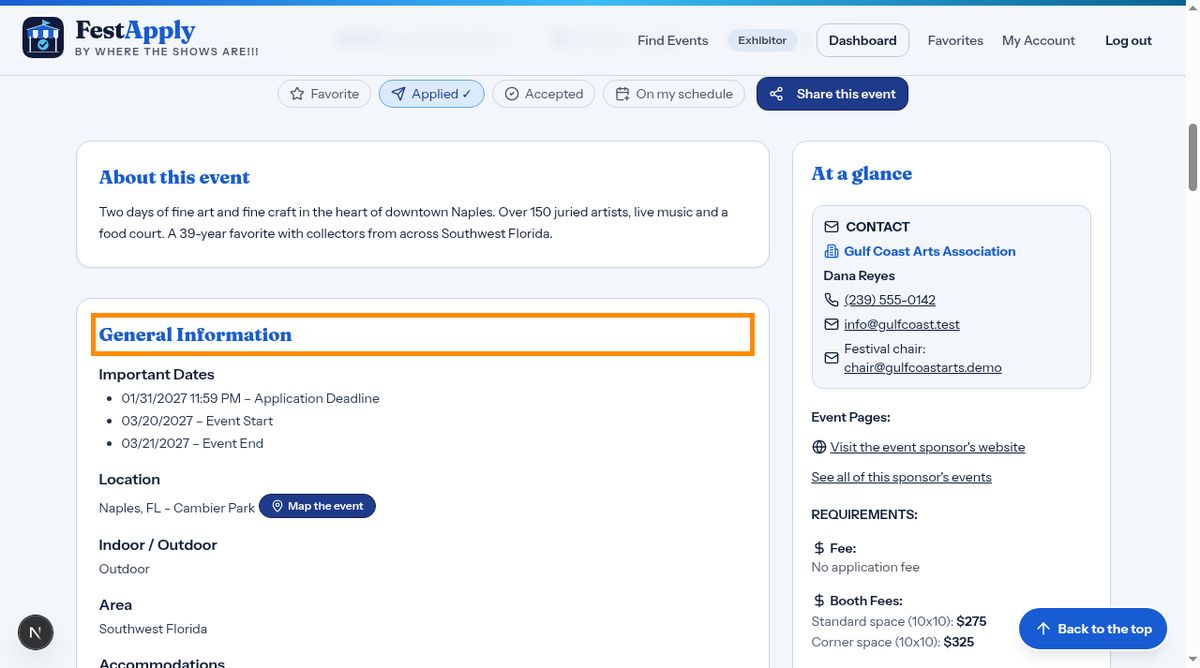Click the Corner space (10x10) $325 fee line
1200x668 pixels.
892,642
